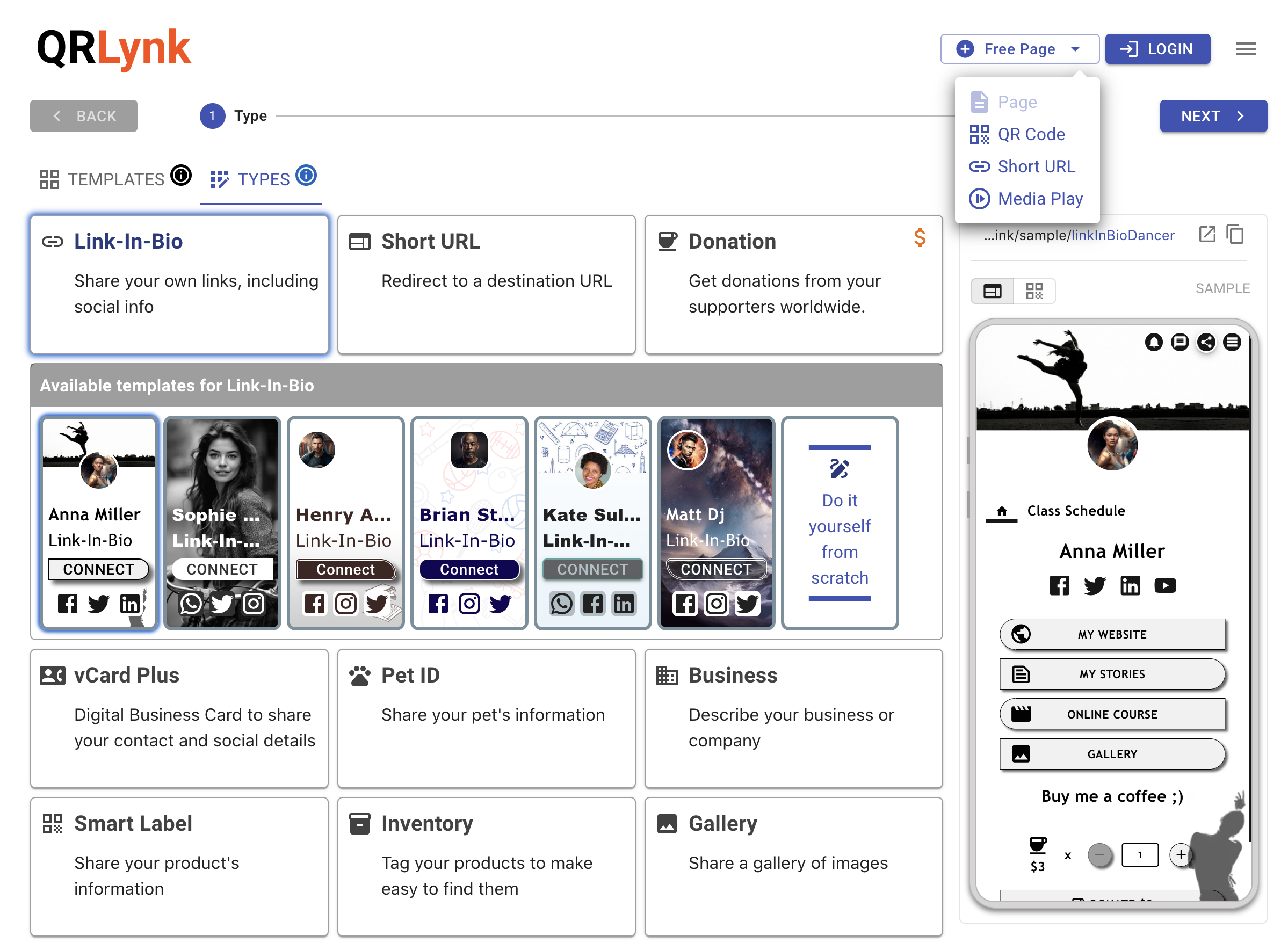
Task: Select the Business type card
Action: click(x=793, y=719)
